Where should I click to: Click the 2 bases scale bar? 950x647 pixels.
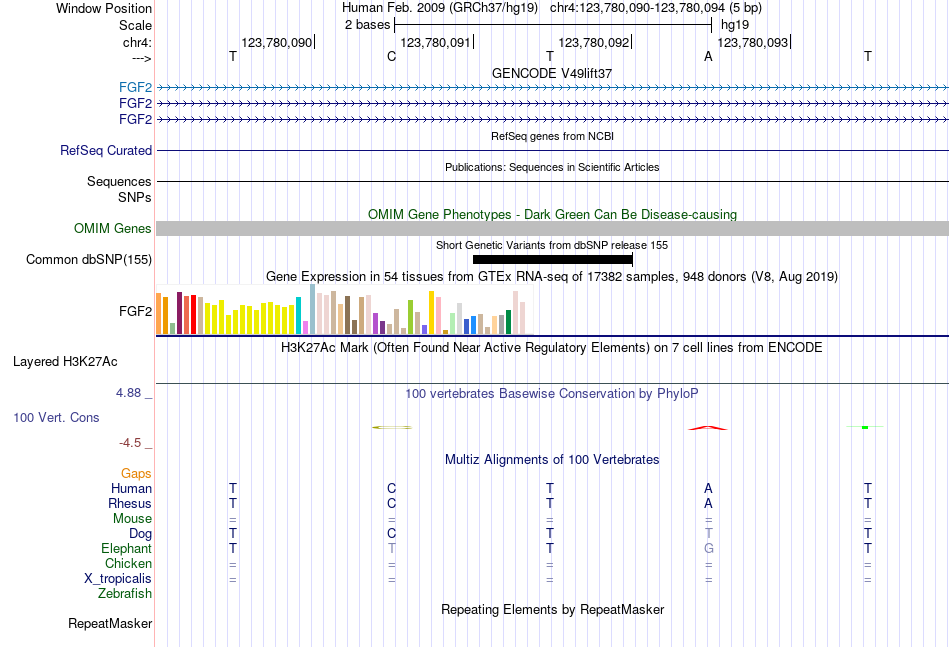click(553, 25)
